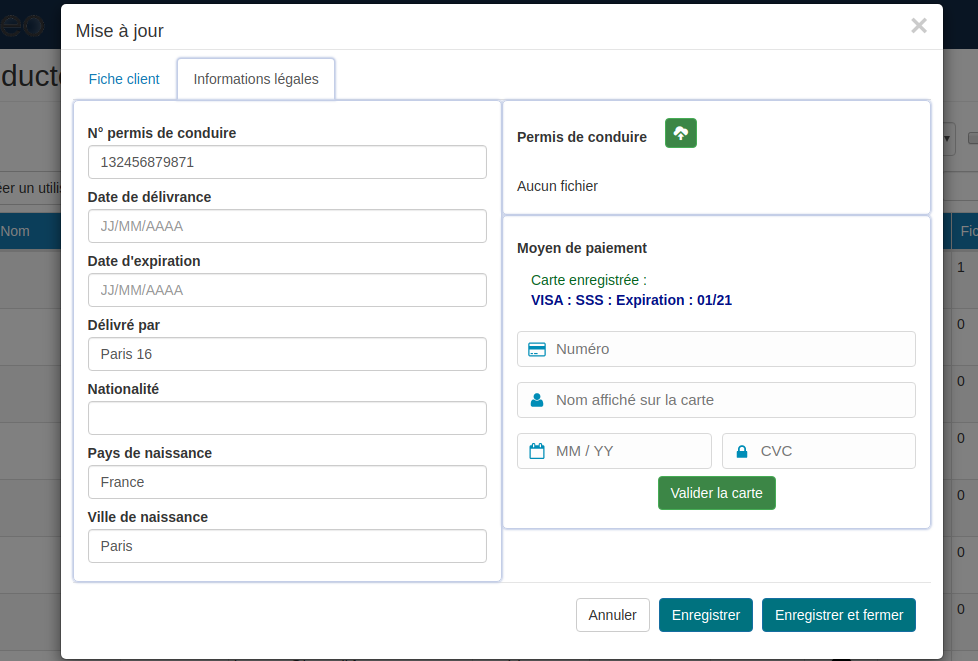Click the driving licence upload cloud icon

click(681, 133)
